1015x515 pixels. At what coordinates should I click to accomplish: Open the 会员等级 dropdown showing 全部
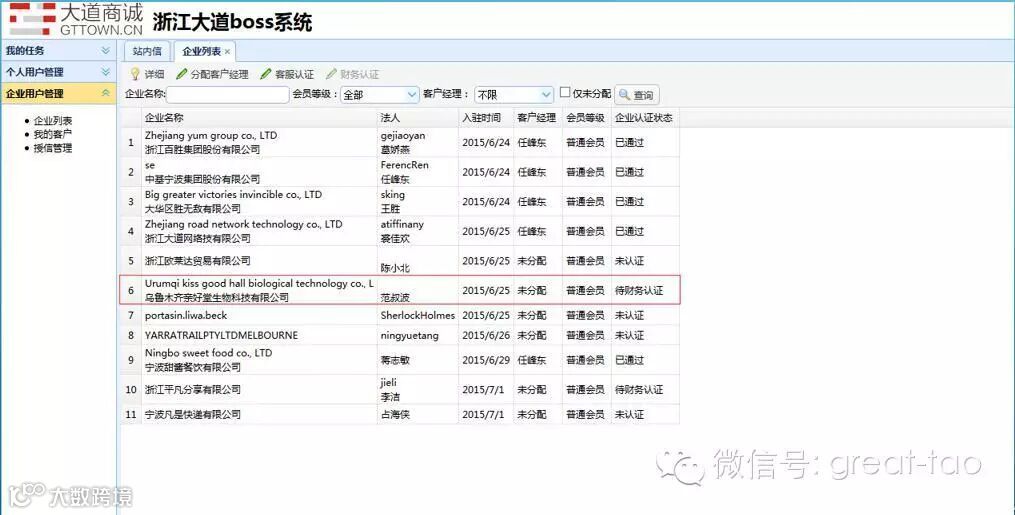pos(380,94)
